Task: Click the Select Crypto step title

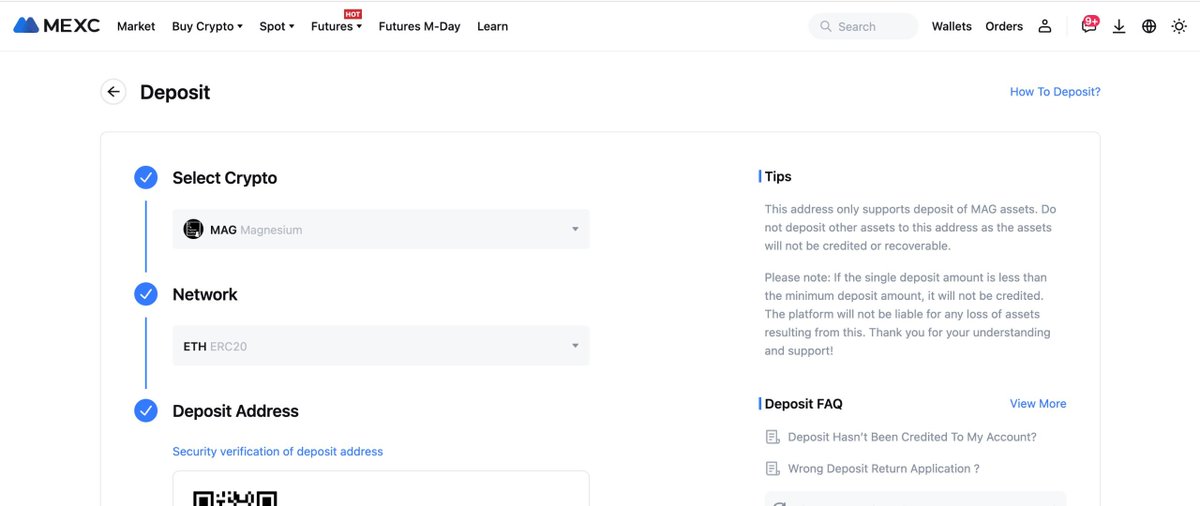Action: click(x=225, y=178)
